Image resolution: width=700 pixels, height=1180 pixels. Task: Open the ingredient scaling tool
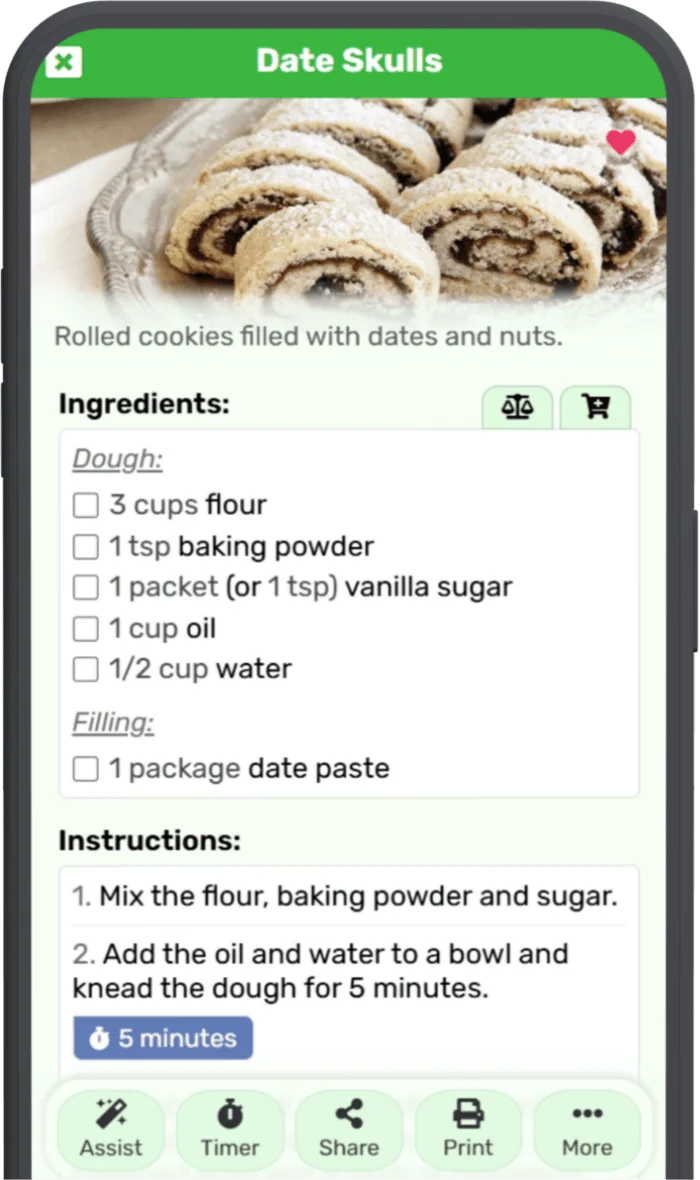(x=516, y=407)
